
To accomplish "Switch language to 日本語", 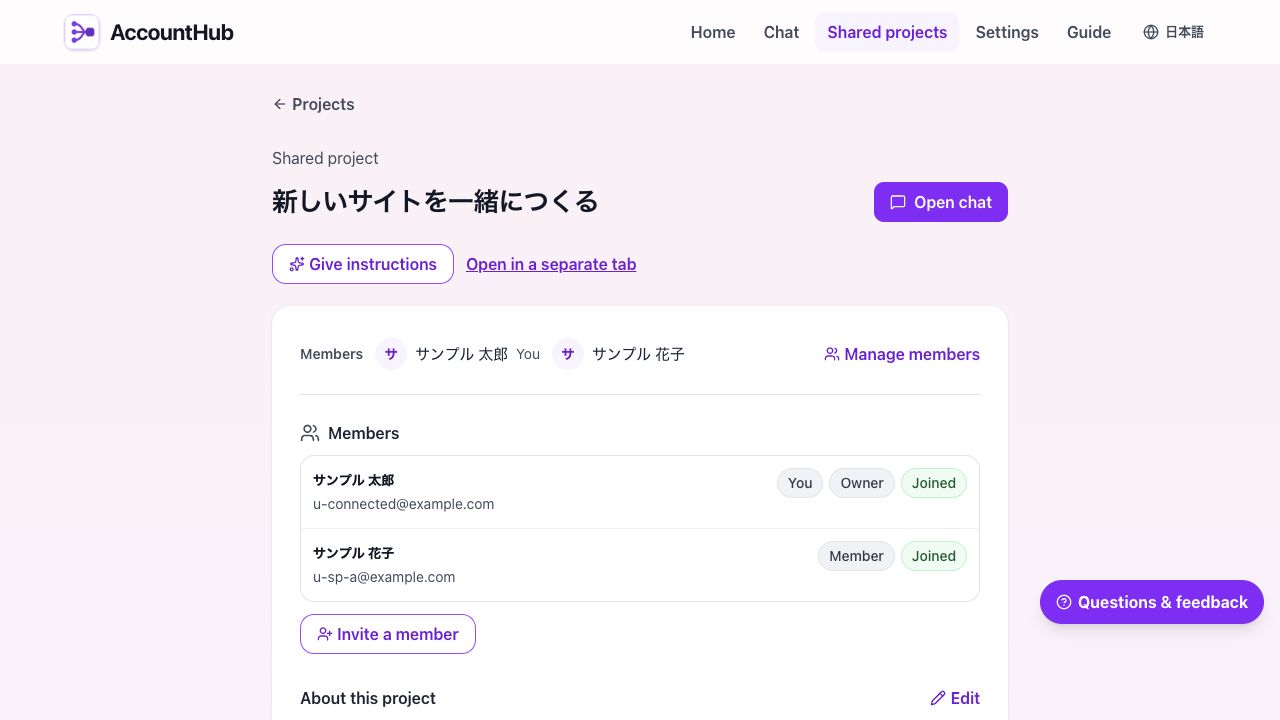I will [1174, 32].
